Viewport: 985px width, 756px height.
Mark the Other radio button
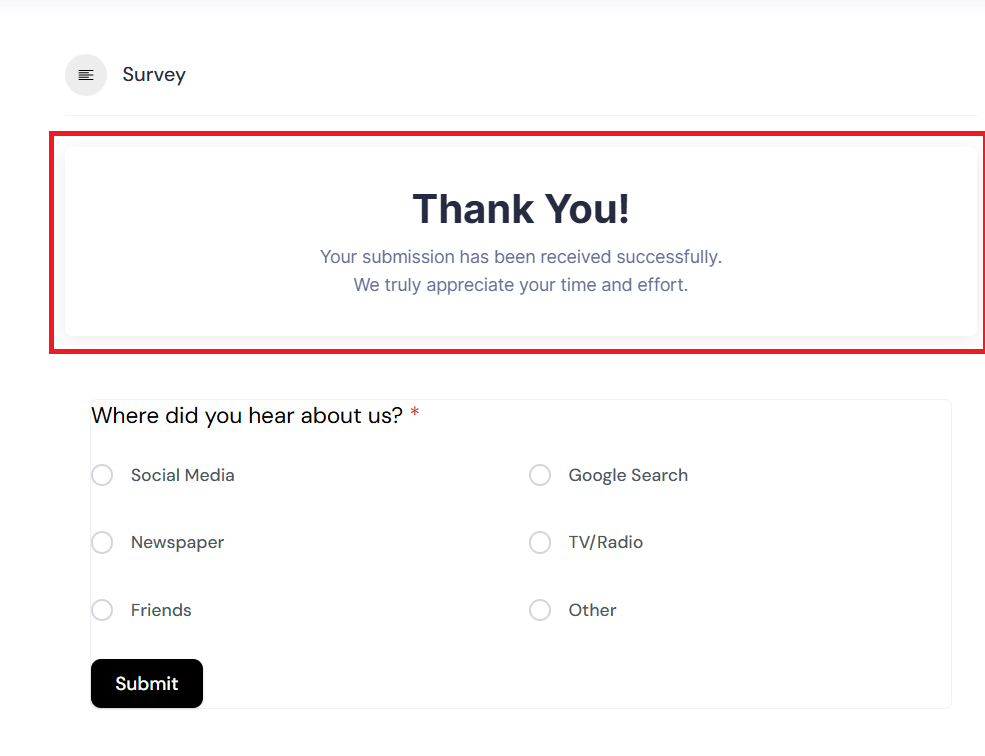(540, 610)
